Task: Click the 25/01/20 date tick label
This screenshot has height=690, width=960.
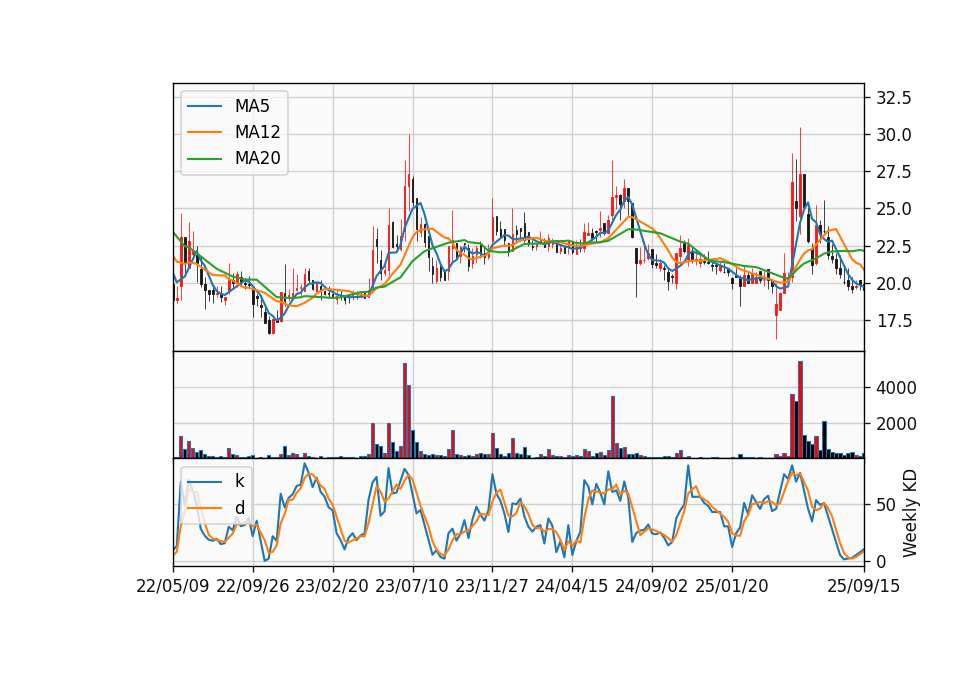Action: click(732, 586)
